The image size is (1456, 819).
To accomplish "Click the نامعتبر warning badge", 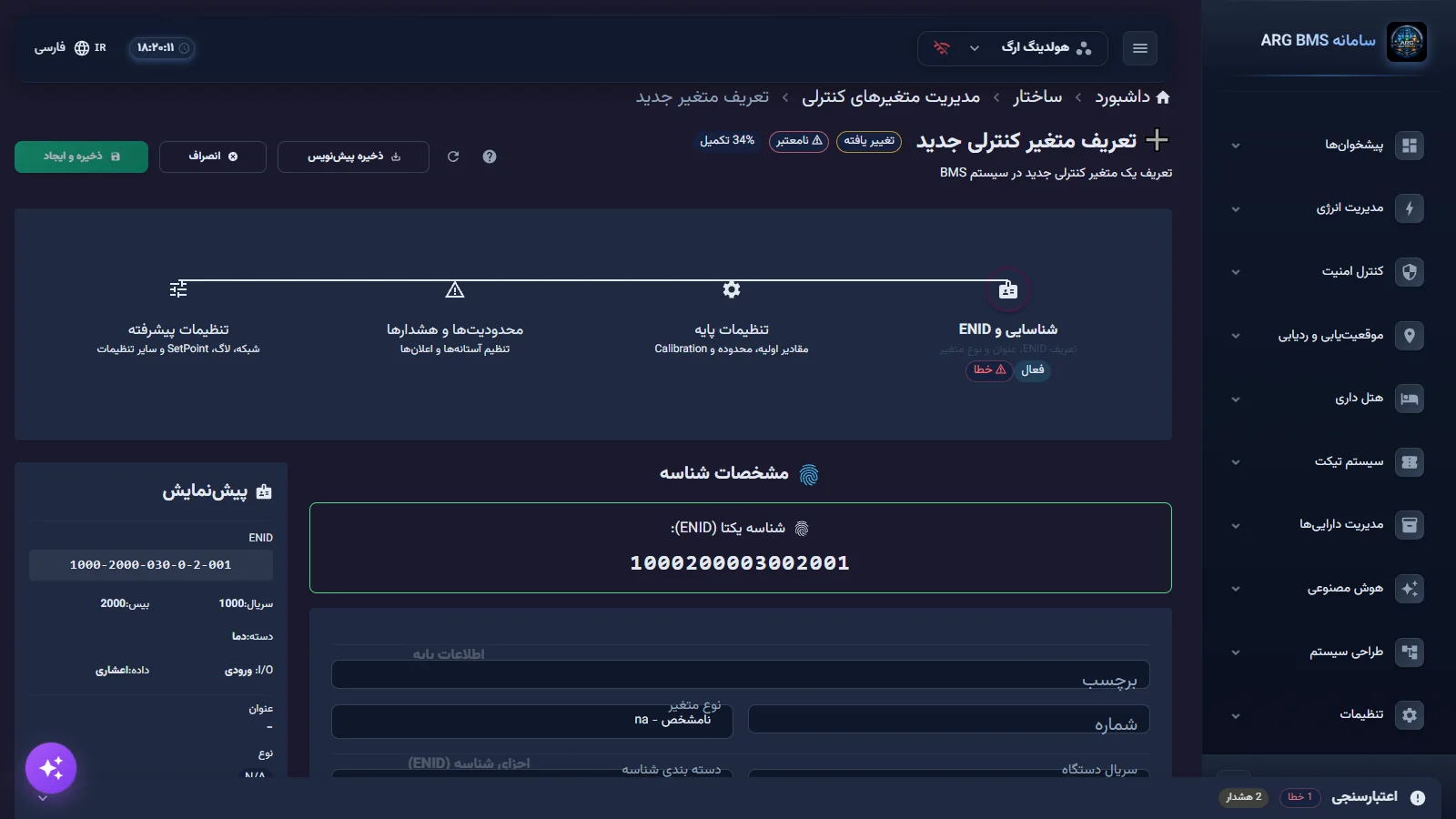I will click(799, 141).
